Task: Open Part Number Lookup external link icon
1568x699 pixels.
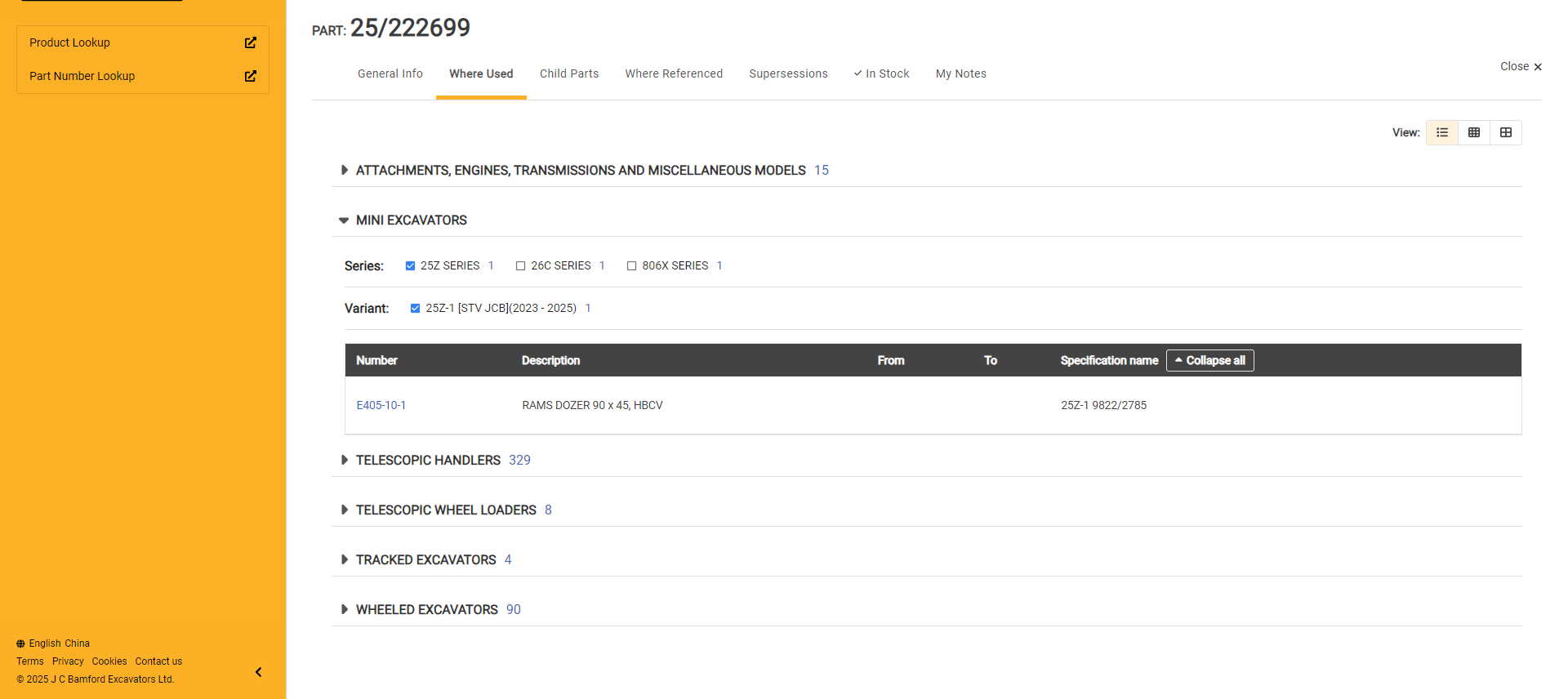Action: 251,76
